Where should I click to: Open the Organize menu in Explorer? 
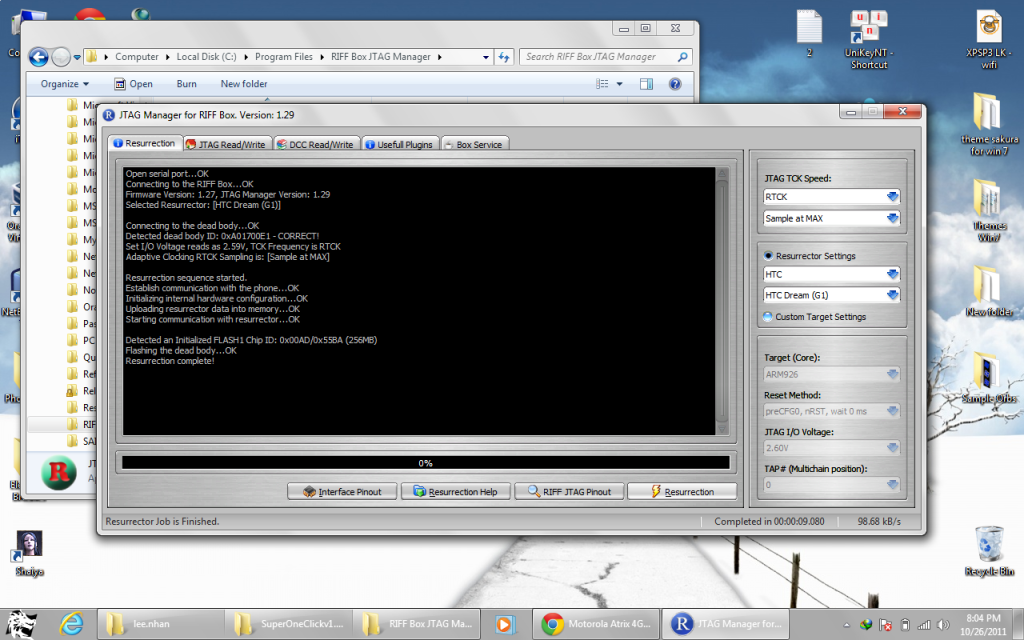point(65,84)
